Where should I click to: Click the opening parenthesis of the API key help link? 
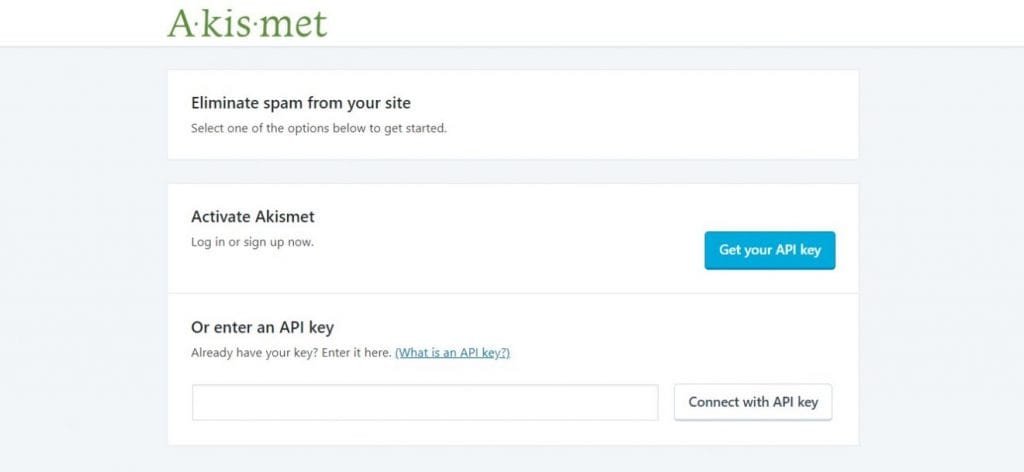tap(397, 353)
